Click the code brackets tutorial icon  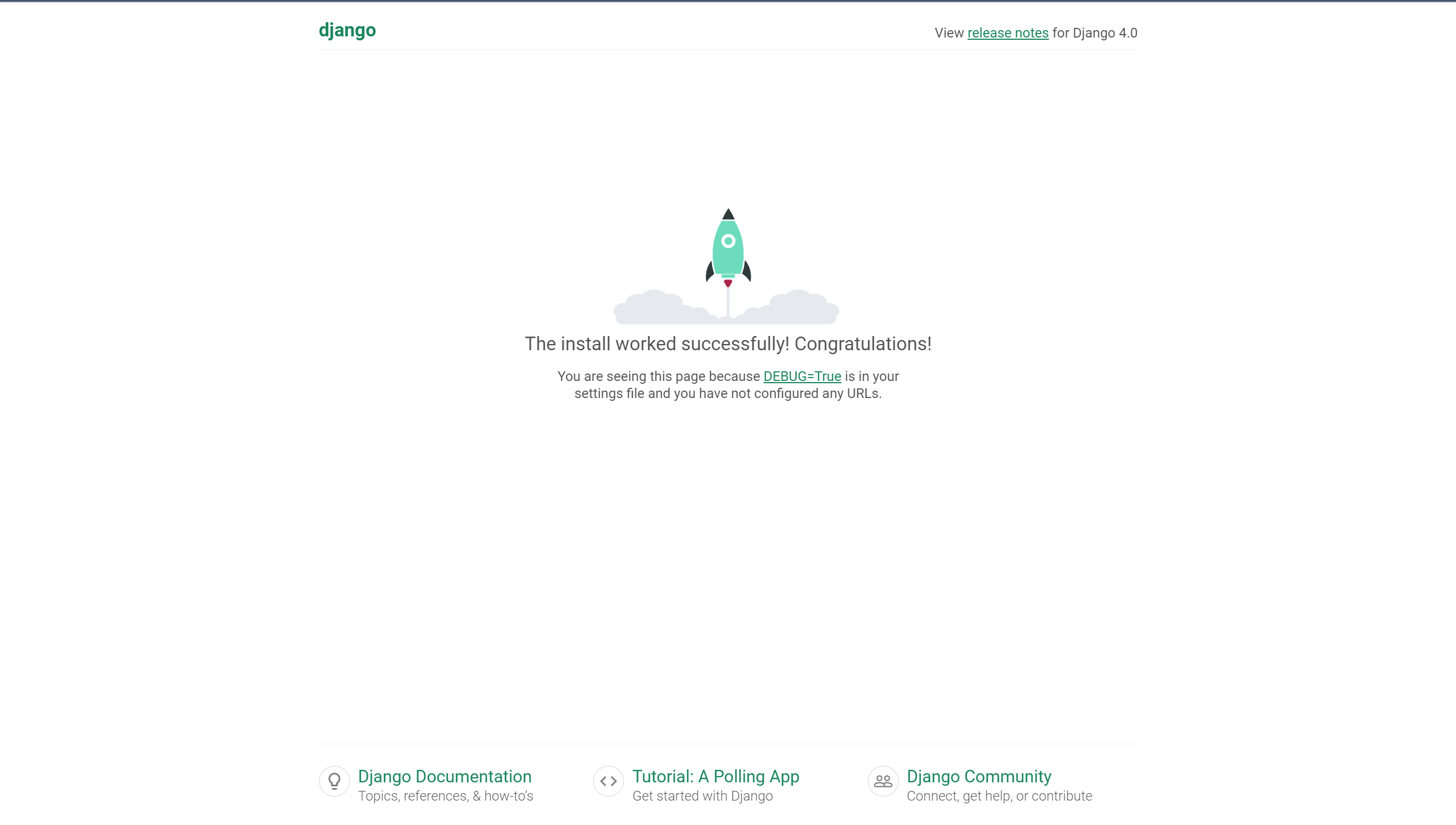(x=608, y=781)
